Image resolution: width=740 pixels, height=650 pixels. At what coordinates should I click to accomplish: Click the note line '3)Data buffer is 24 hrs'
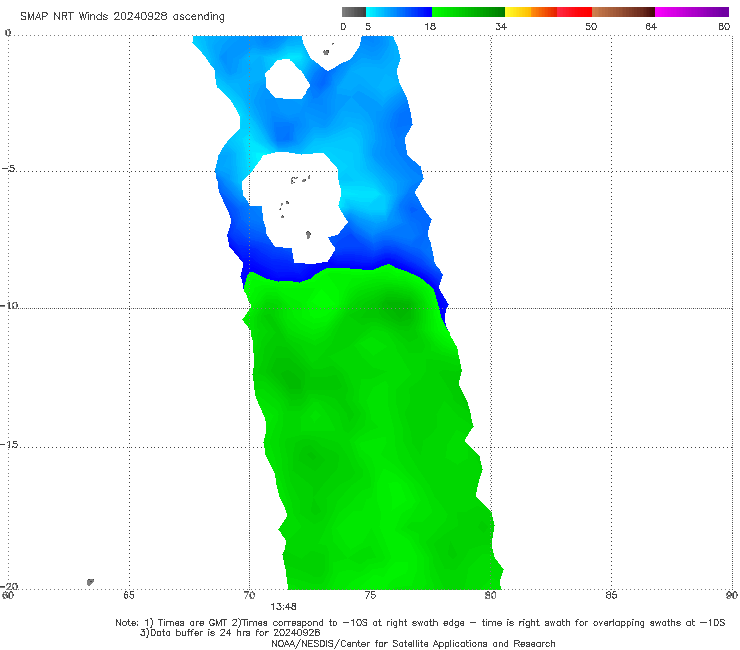tap(230, 633)
